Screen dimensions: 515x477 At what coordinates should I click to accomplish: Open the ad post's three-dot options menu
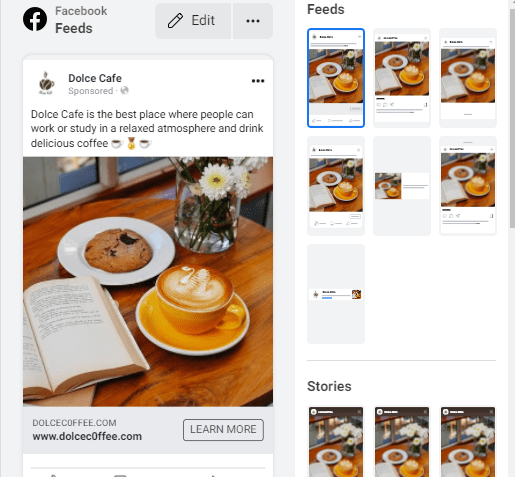coord(258,81)
